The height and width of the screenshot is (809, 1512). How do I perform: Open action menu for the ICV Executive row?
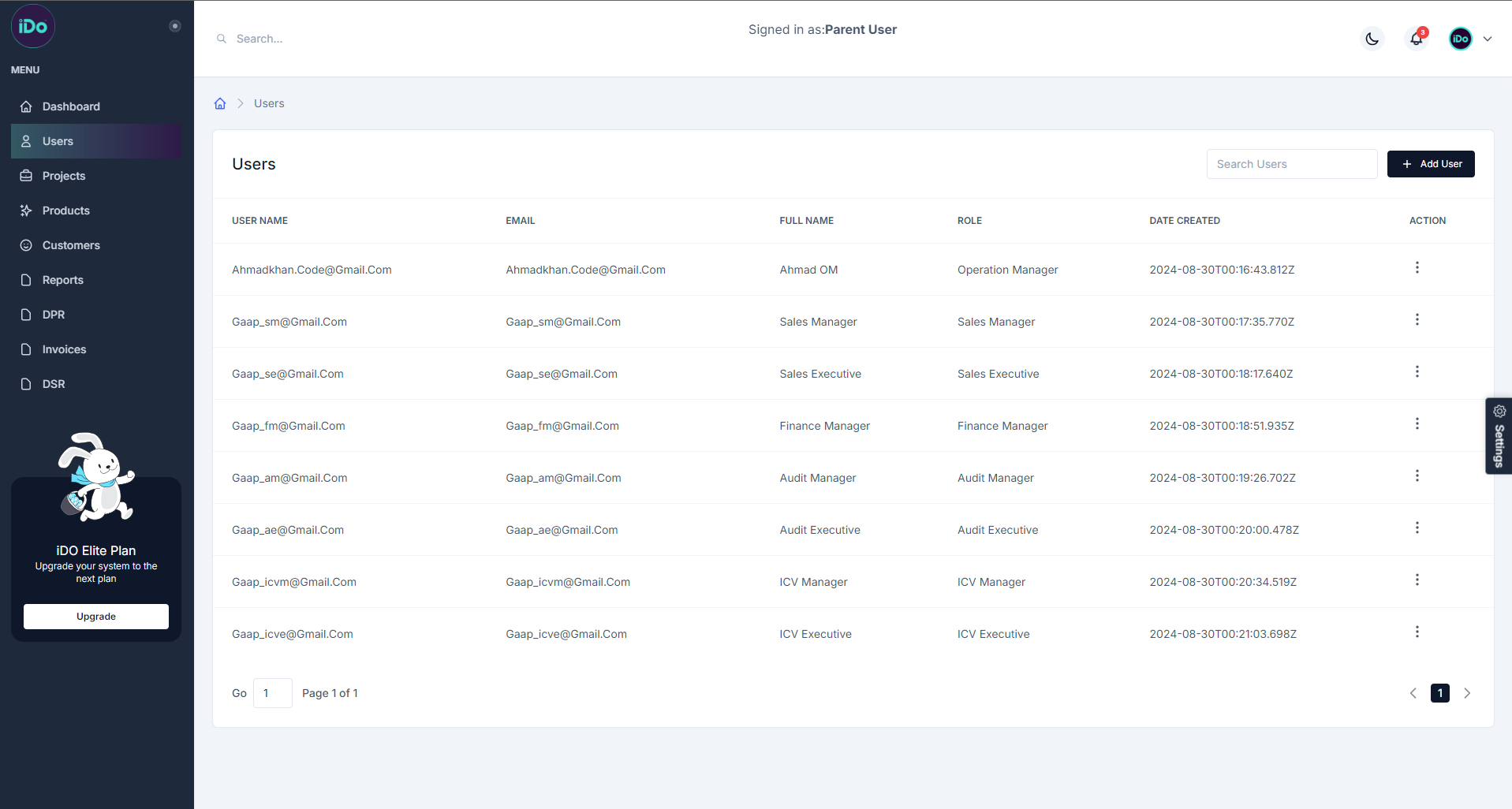tap(1417, 632)
